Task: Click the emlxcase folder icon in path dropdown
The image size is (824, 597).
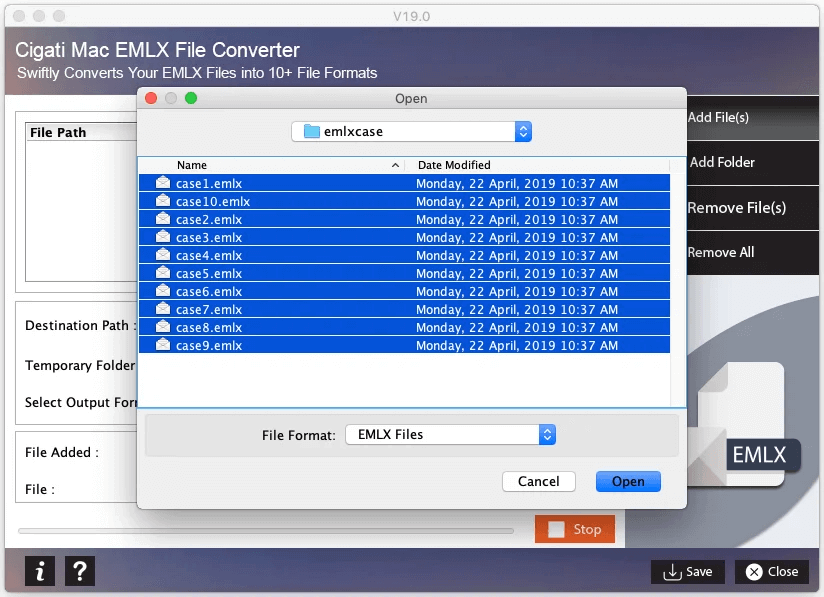Action: (312, 131)
